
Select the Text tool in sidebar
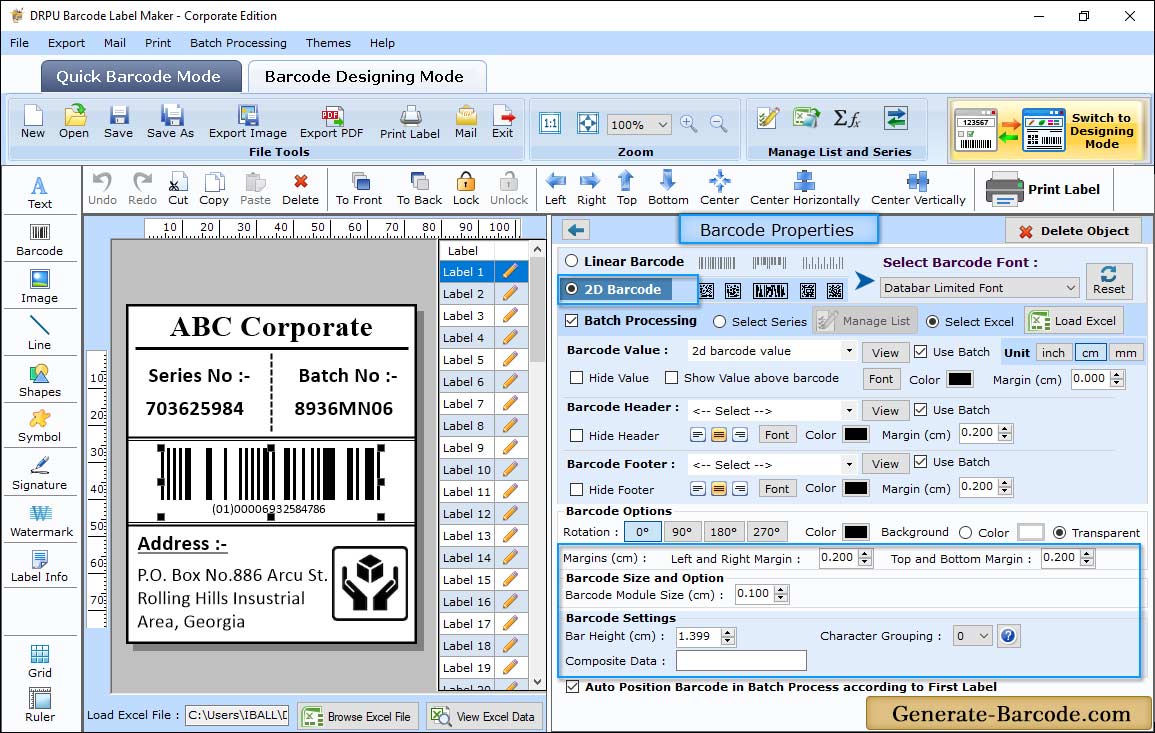point(40,193)
